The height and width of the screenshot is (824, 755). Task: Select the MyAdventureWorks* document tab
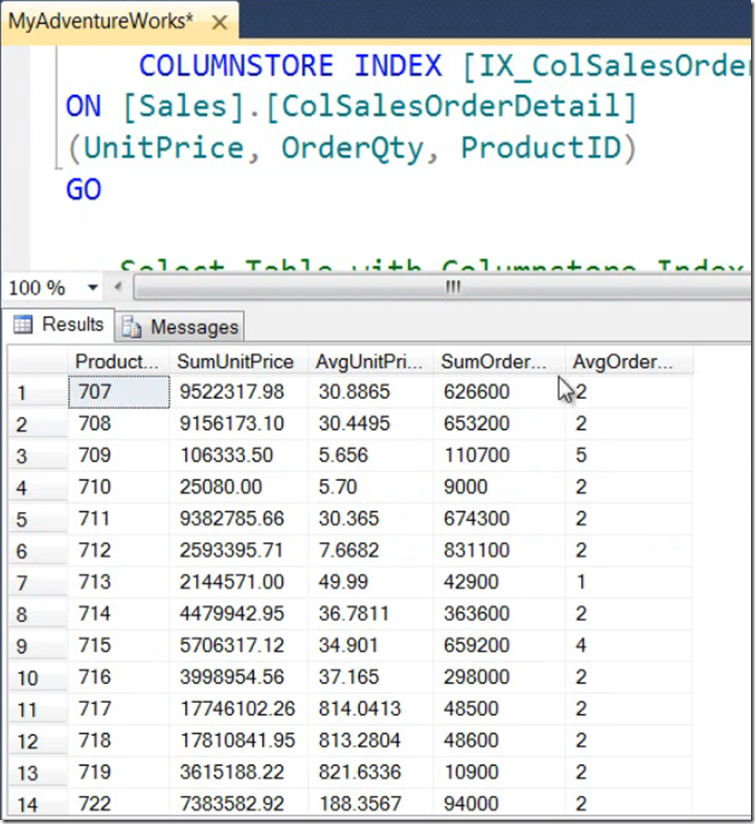click(x=119, y=22)
